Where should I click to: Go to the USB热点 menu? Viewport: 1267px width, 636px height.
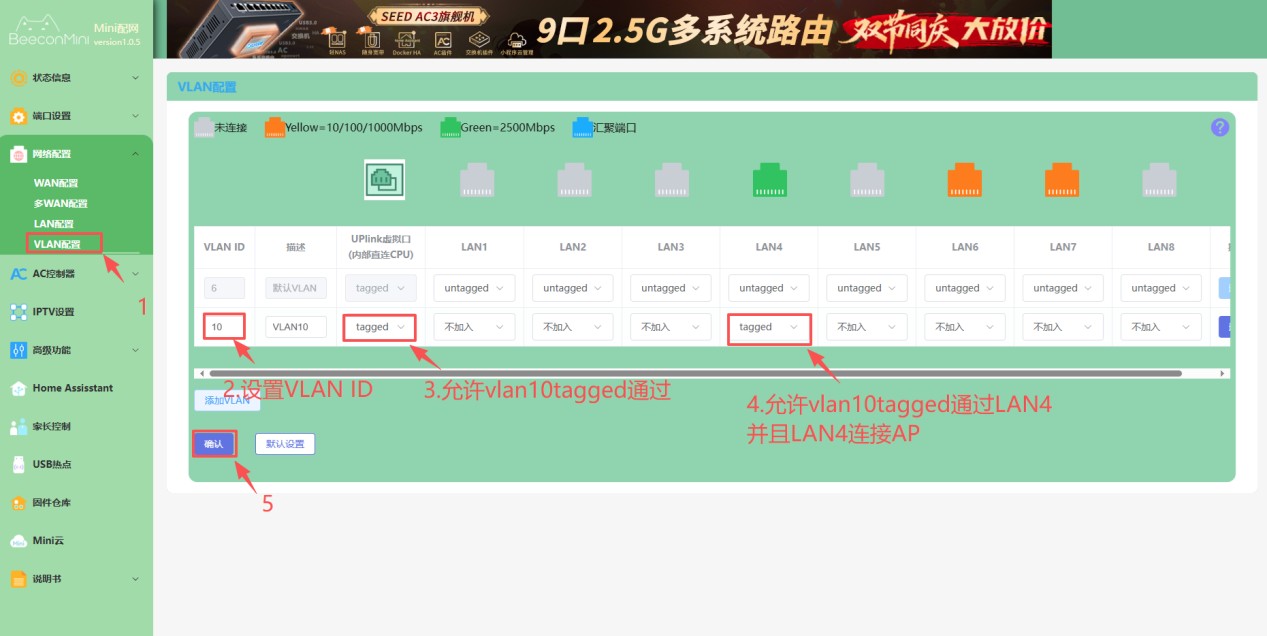51,465
